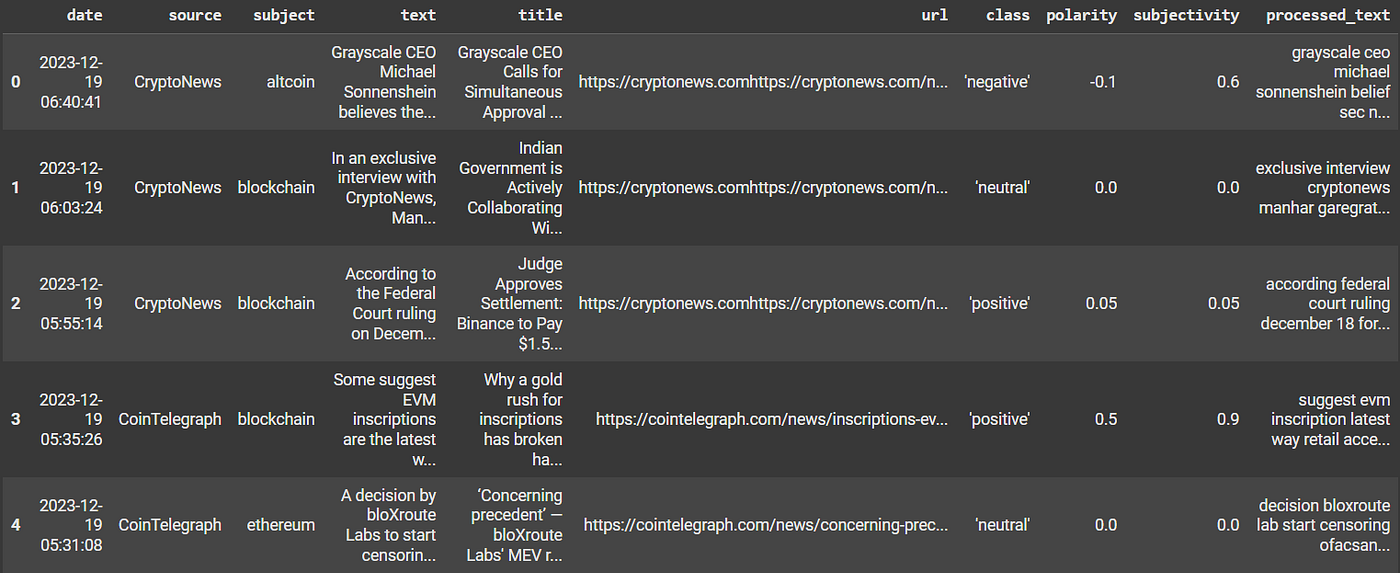This screenshot has width=1400, height=573.
Task: Click polarity value -0.1
Action: (1102, 81)
